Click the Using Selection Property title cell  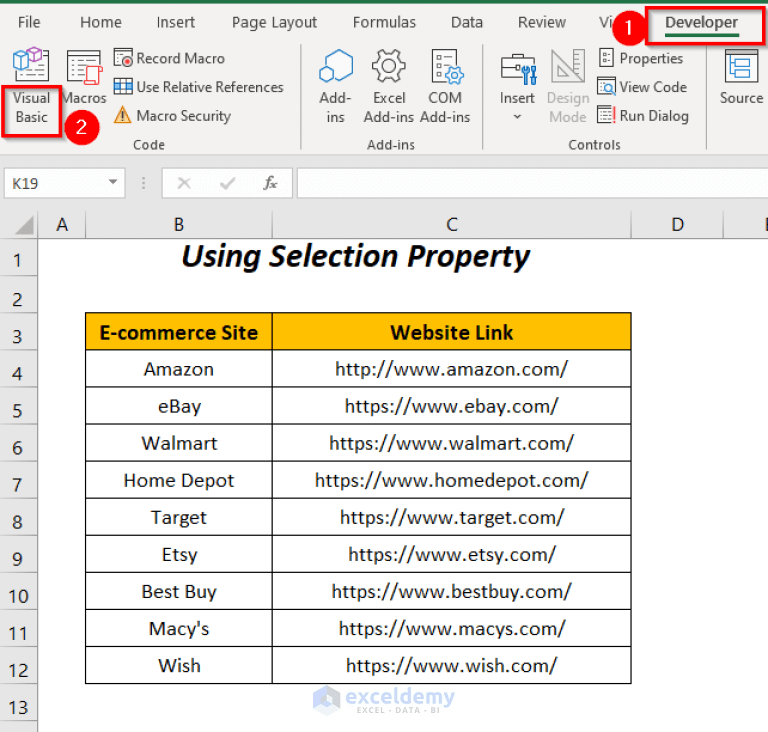356,257
